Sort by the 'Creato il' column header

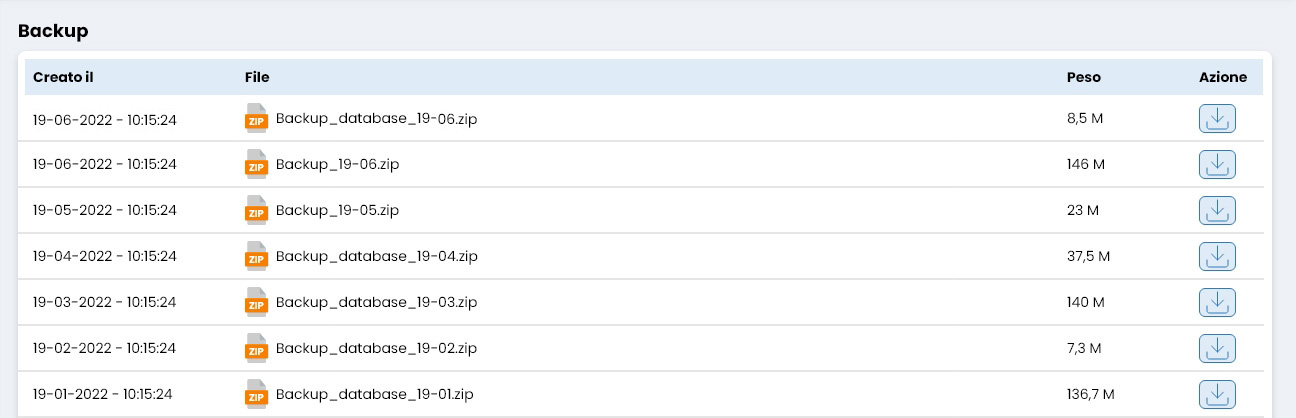[63, 77]
